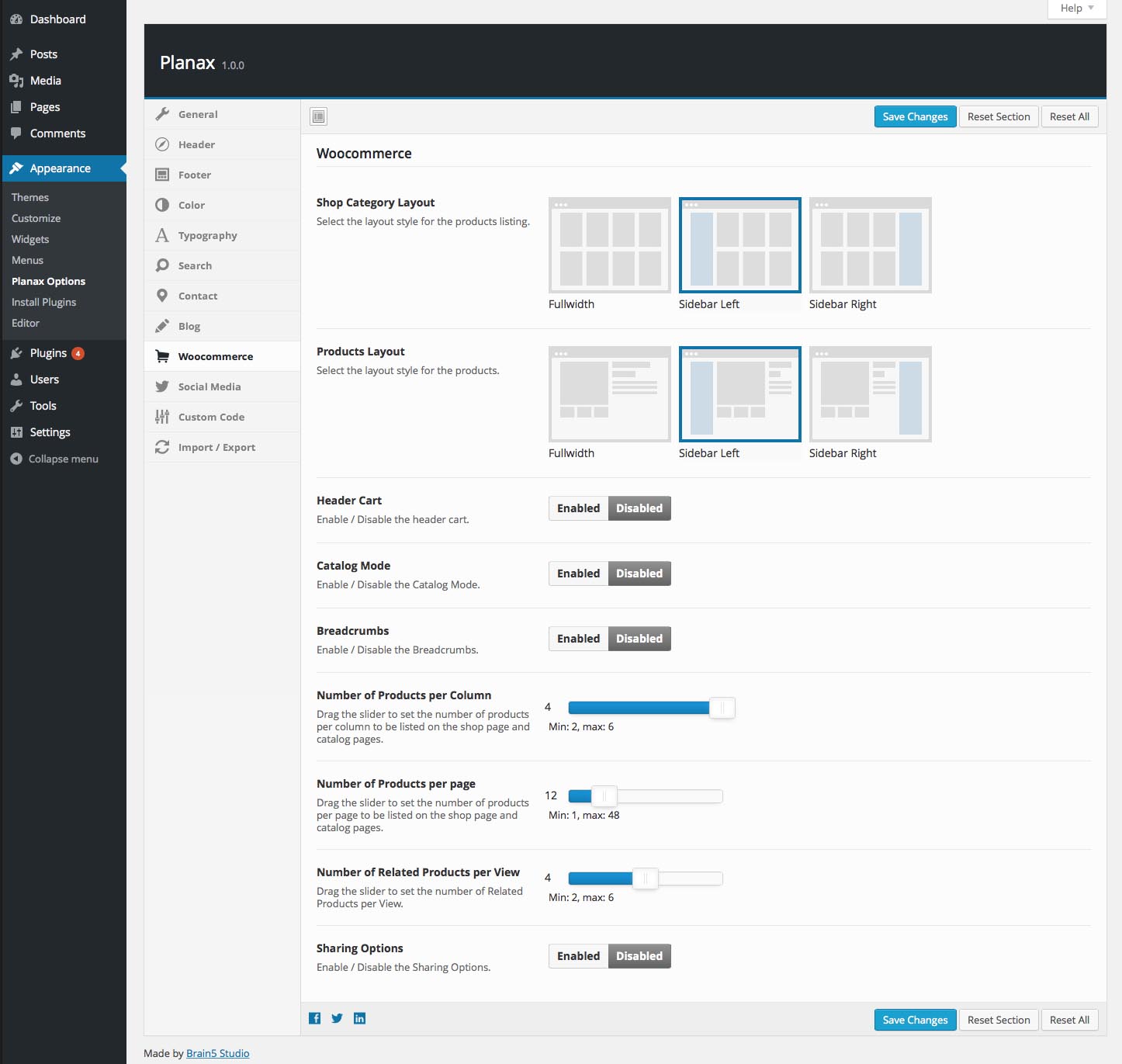The height and width of the screenshot is (1064, 1122).
Task: Click the Facebook icon in footer
Action: pos(314,1018)
